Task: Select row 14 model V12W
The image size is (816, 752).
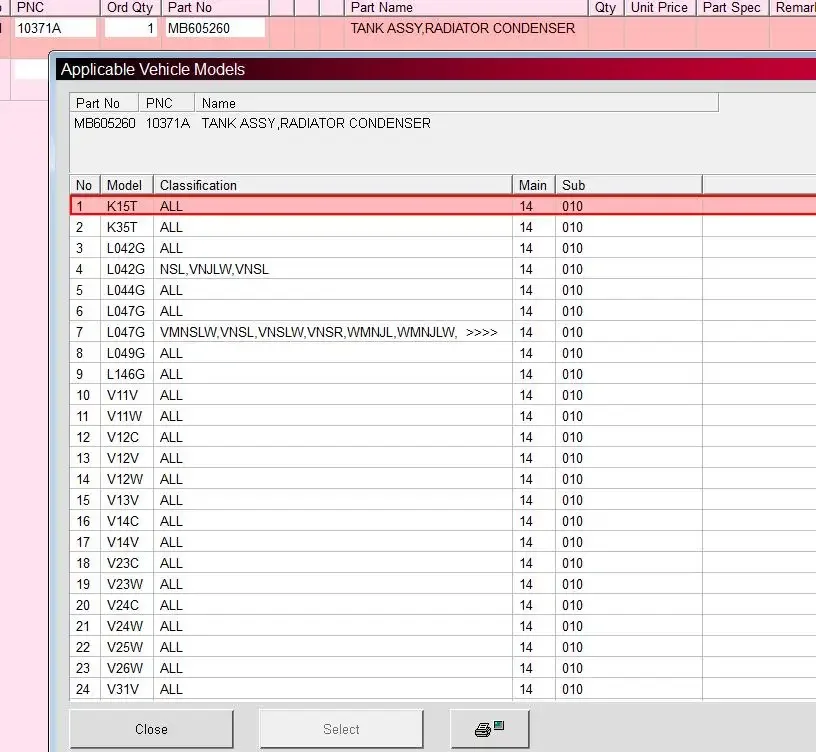Action: (x=443, y=479)
